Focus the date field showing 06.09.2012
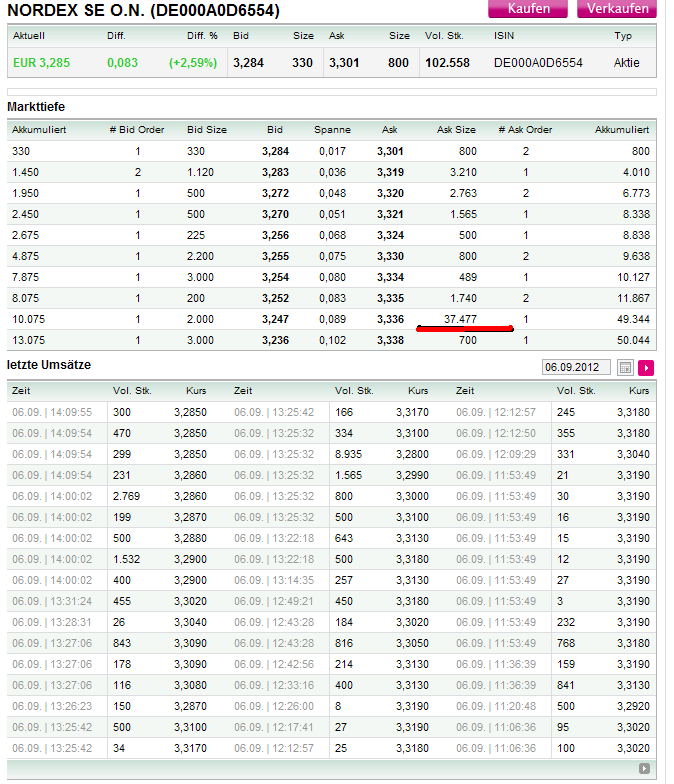Screen dimensions: 674x784 click(x=578, y=367)
